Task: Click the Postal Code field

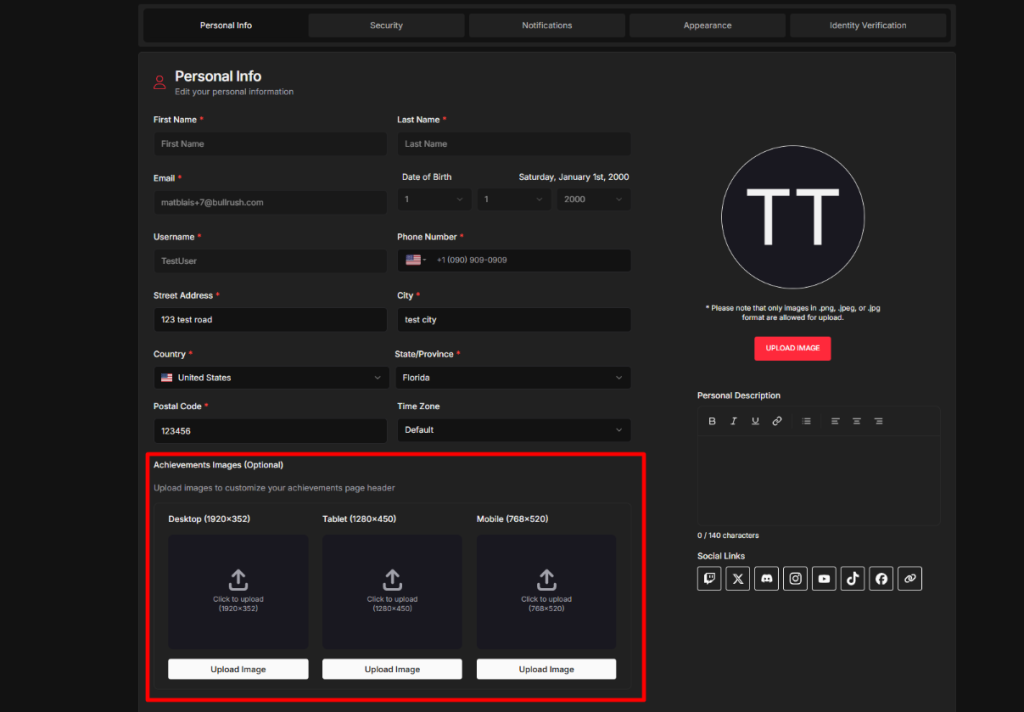Action: point(270,431)
